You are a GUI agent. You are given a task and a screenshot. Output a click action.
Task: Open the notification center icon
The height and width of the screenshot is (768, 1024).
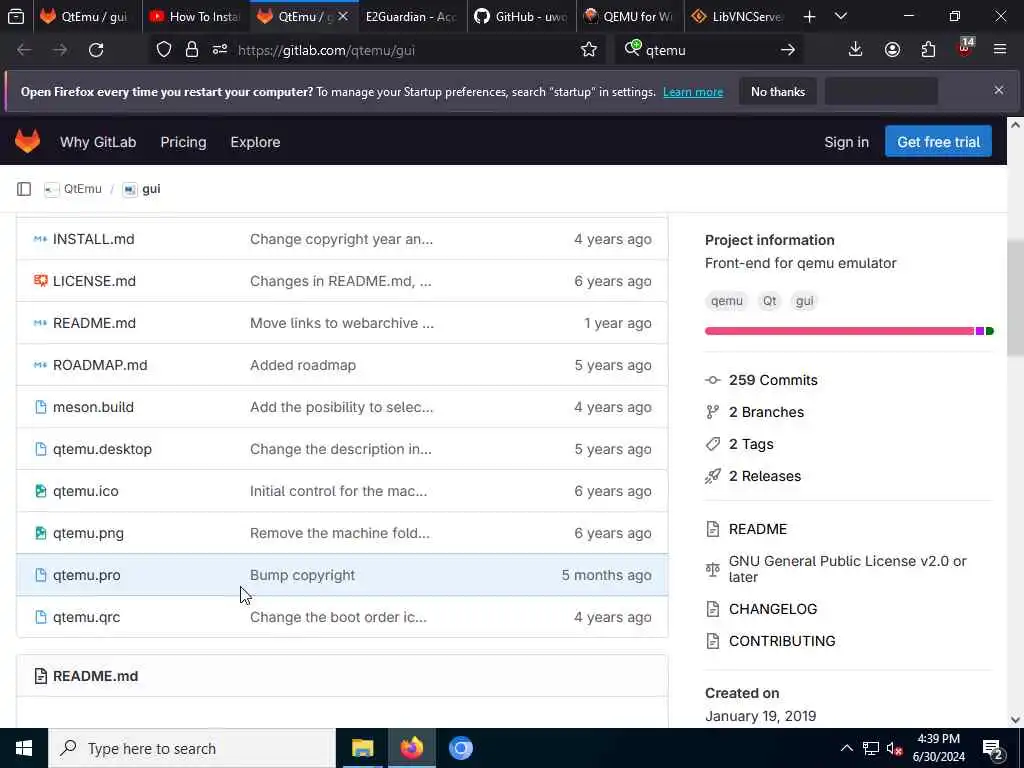click(992, 749)
